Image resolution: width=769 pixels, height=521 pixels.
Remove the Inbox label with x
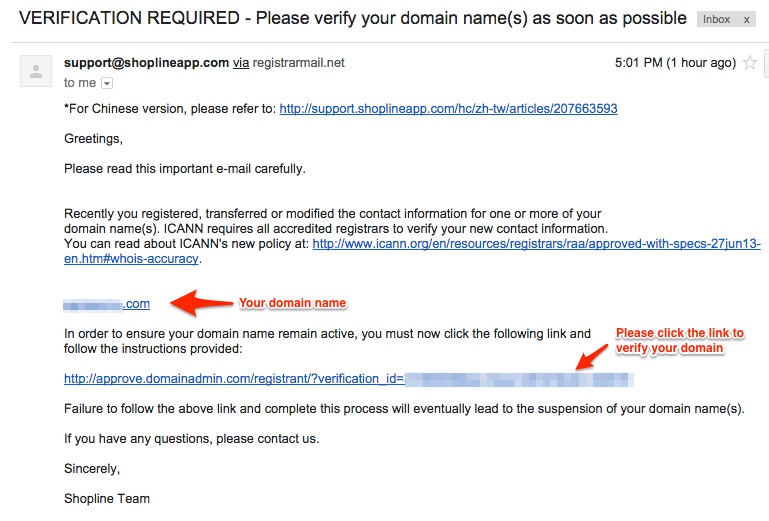(x=746, y=20)
